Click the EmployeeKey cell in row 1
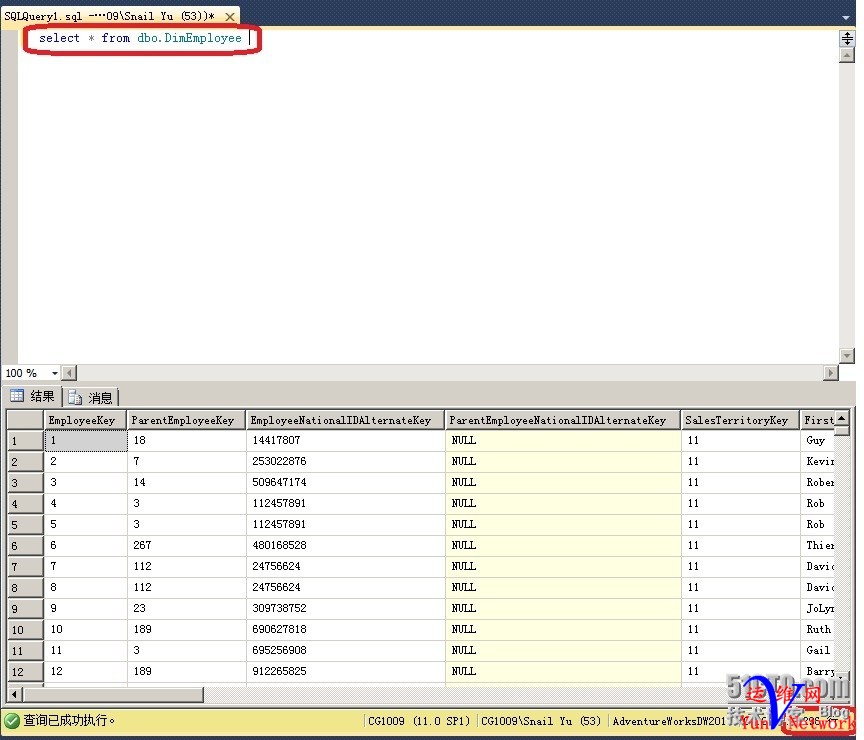This screenshot has height=740, width=864. (x=85, y=440)
